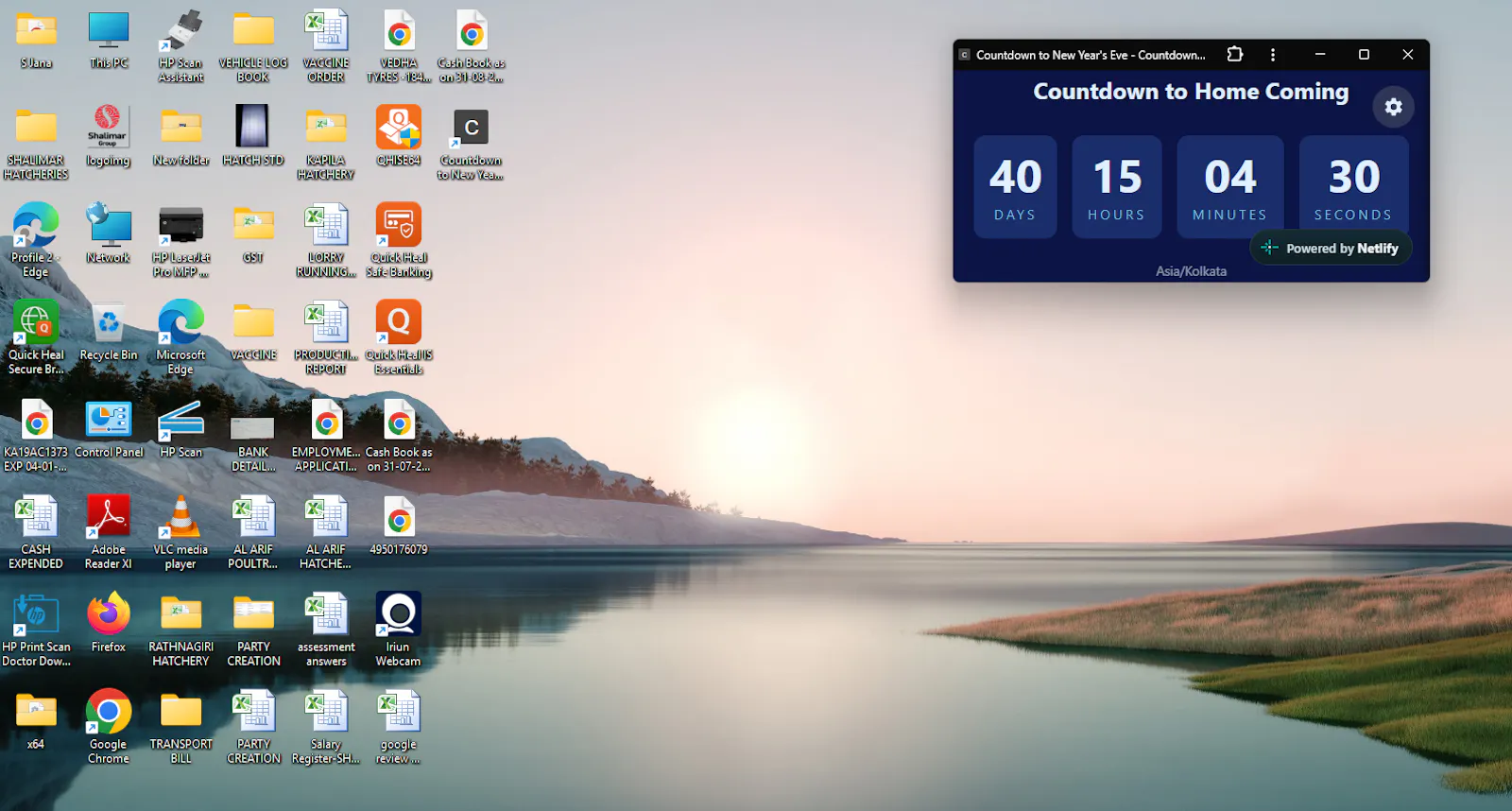The width and height of the screenshot is (1512, 811).
Task: Click the Asia/Kolkata timezone text
Action: pyautogui.click(x=1191, y=271)
